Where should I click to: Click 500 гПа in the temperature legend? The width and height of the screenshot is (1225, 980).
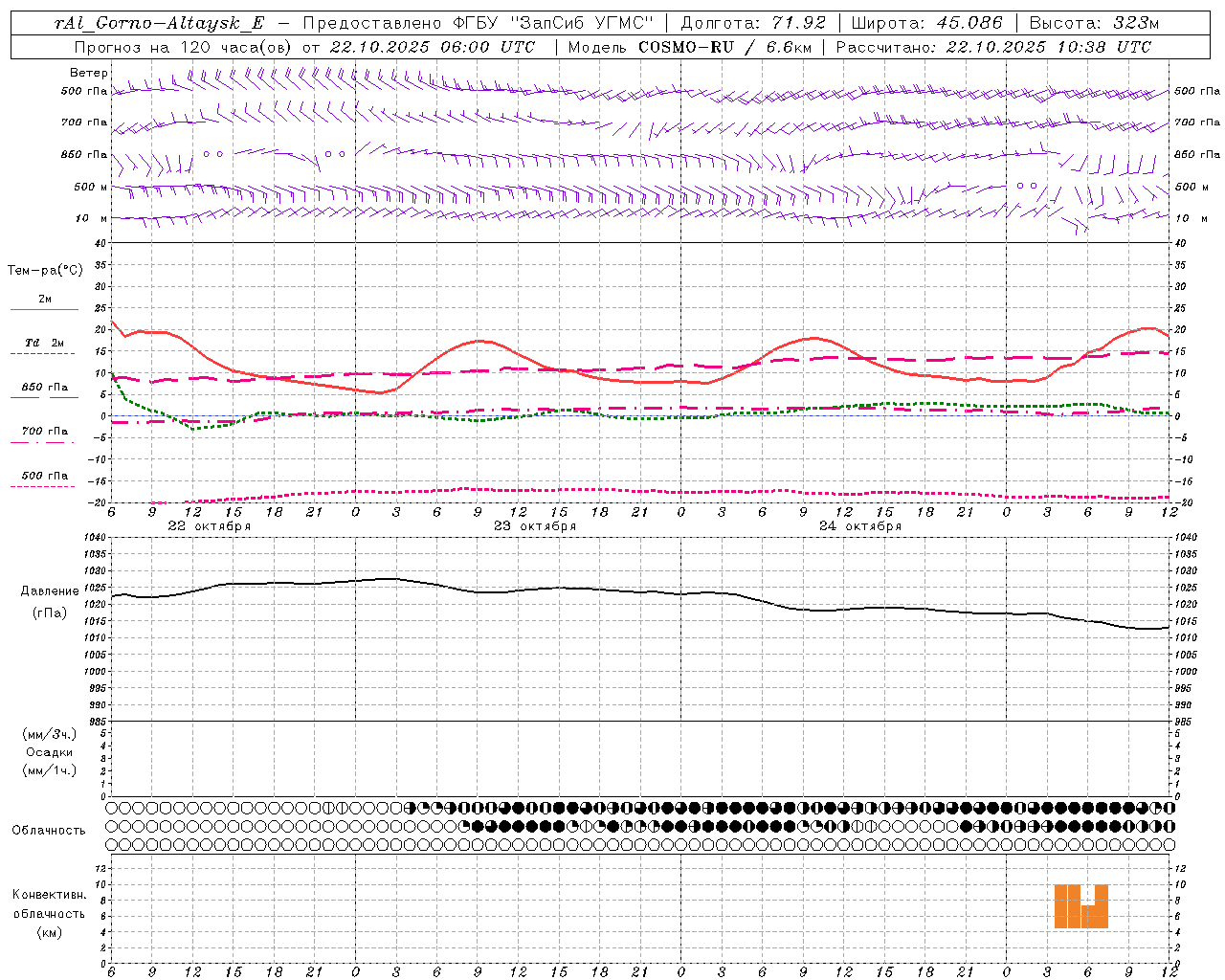point(44,476)
